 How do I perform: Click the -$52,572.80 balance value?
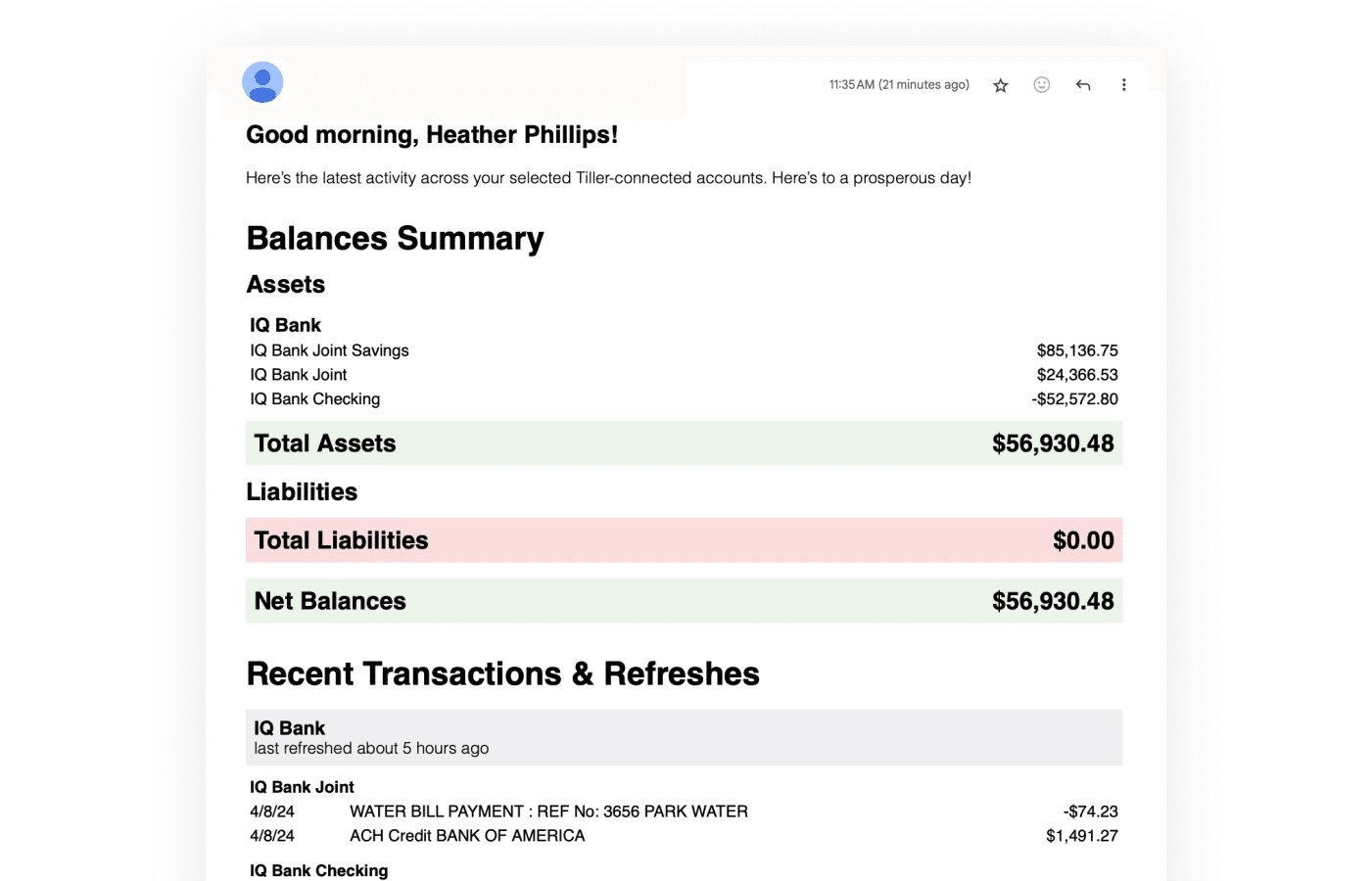tap(1074, 399)
